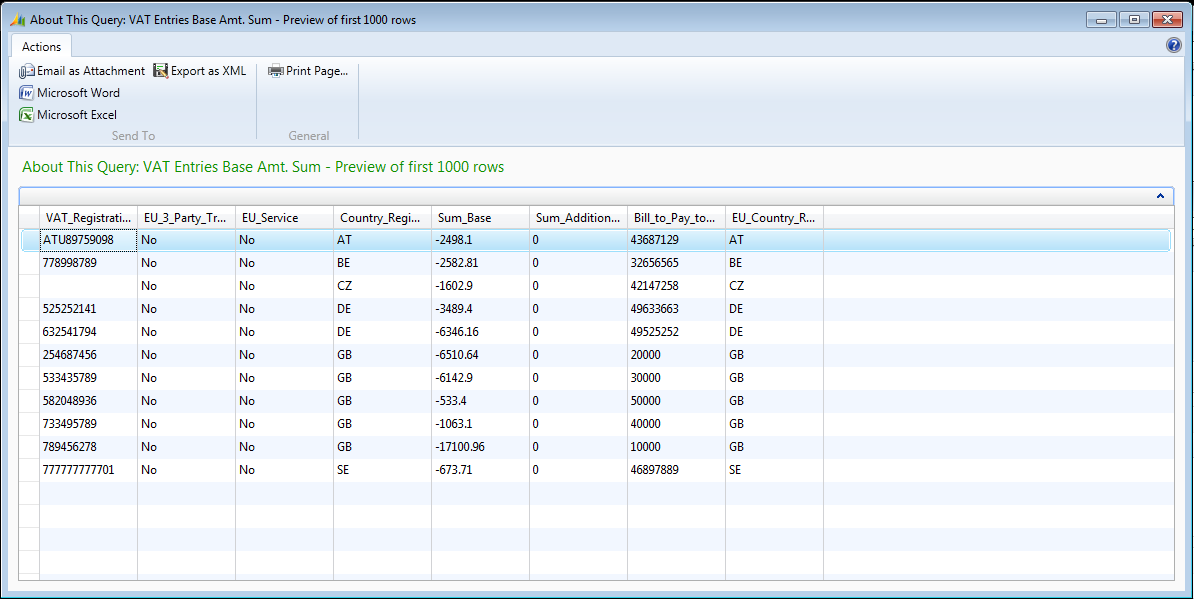This screenshot has height=599, width=1194.
Task: Send the data to Microsoft Excel
Action: (68, 115)
